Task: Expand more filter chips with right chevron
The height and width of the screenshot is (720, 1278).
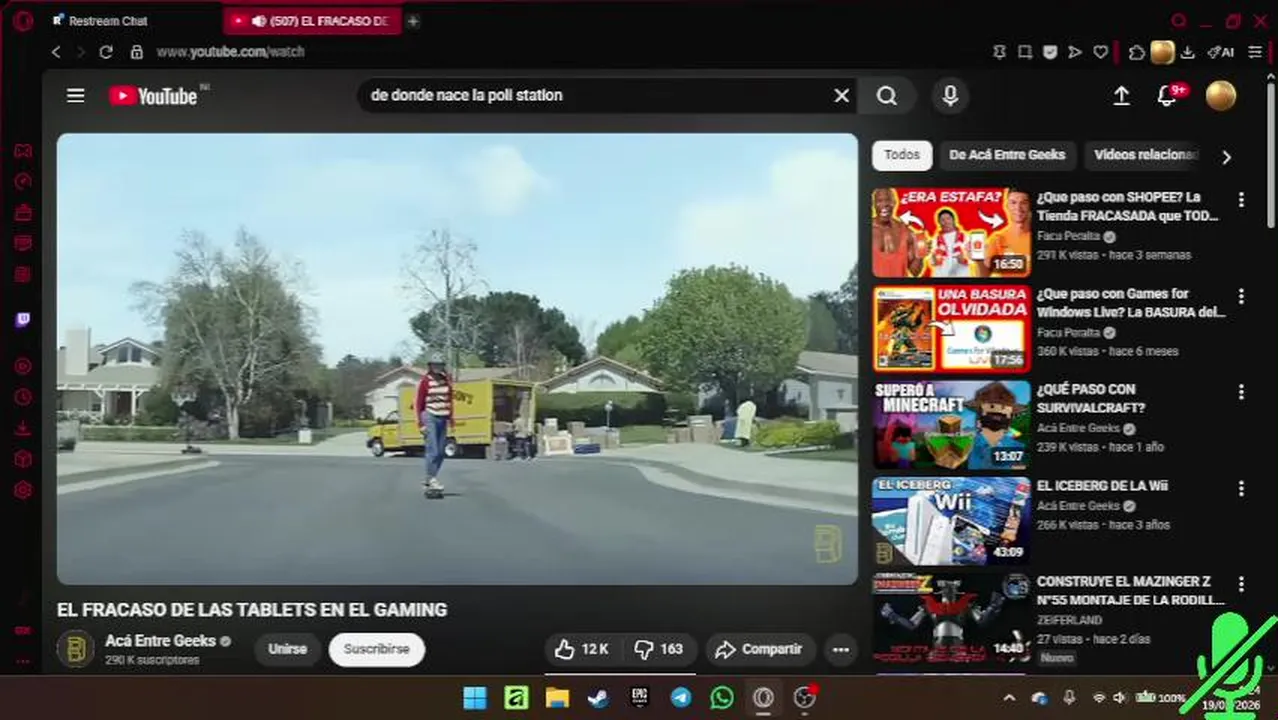Action: coord(1226,156)
